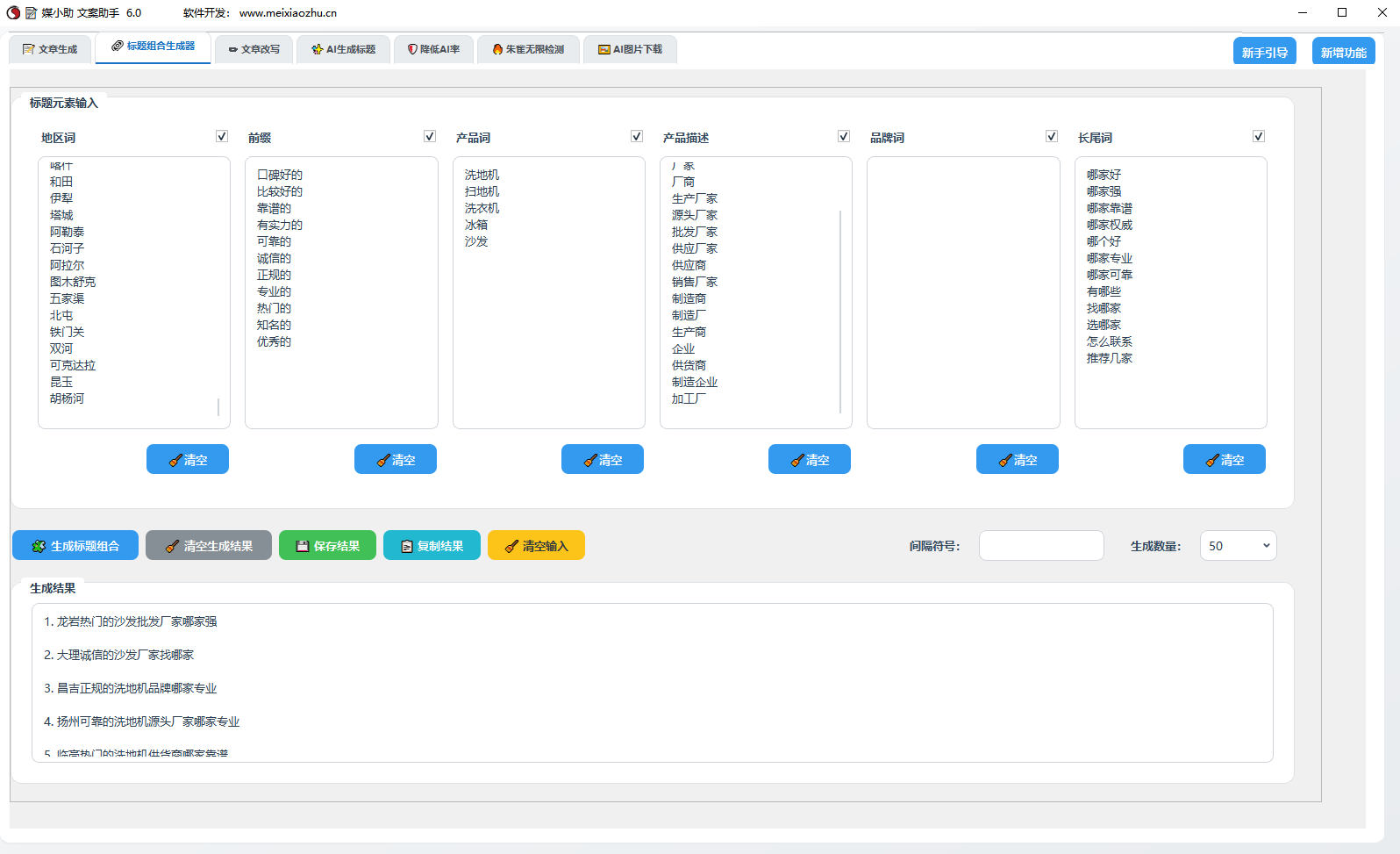Screen dimensions: 1400x854
Task: Uncheck the 地区词 checkbox
Action: pyautogui.click(x=222, y=136)
